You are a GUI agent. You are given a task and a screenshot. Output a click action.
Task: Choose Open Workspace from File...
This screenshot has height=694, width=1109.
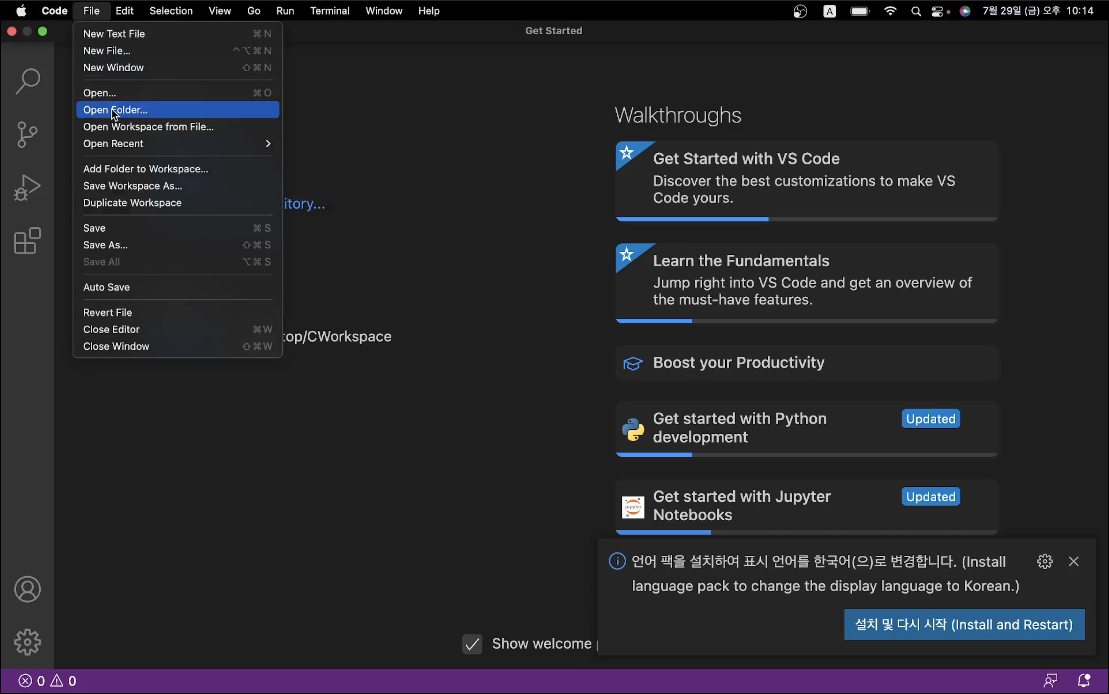click(x=178, y=127)
